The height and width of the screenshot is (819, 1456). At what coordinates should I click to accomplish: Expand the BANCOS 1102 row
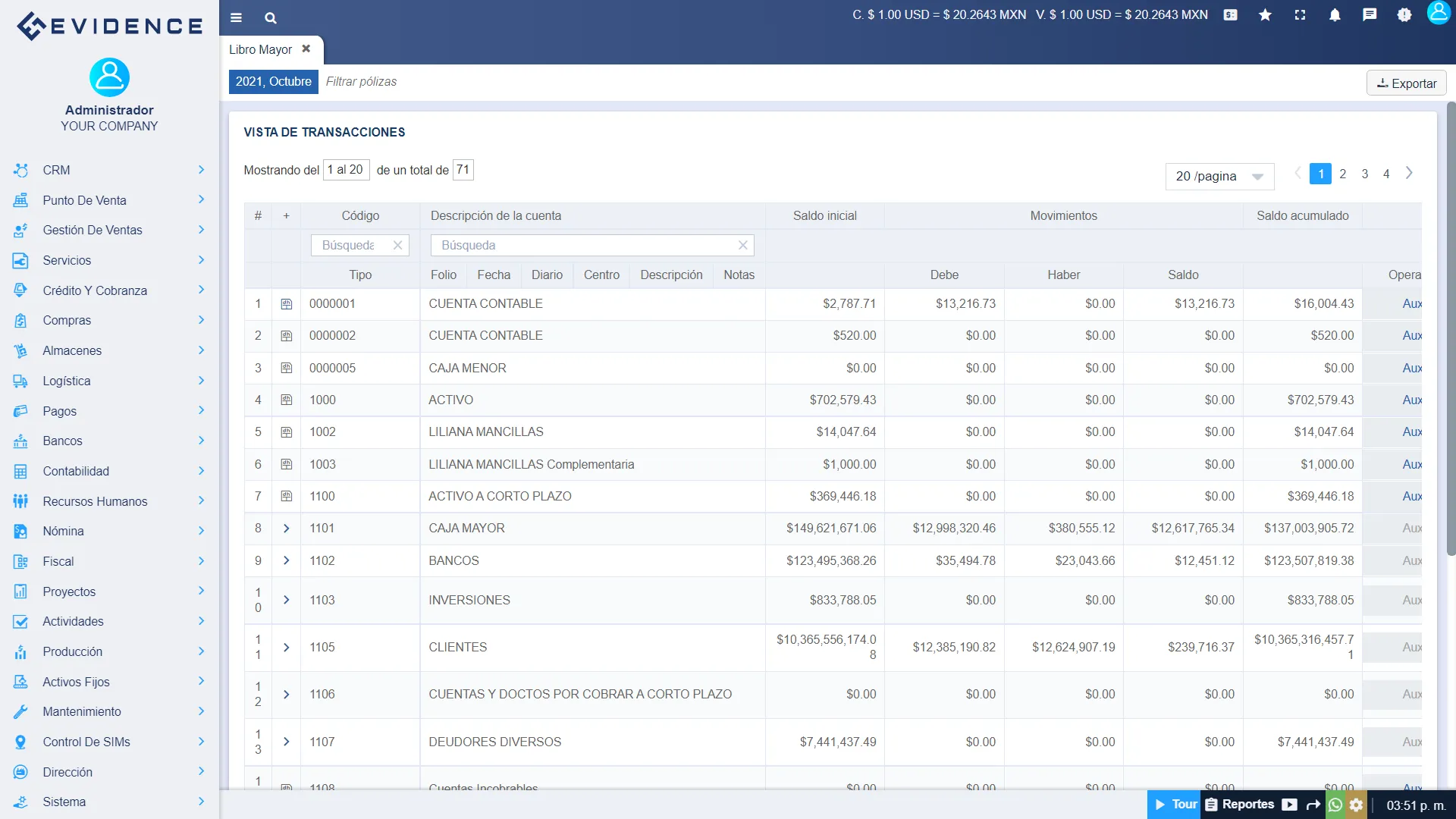[x=286, y=560]
